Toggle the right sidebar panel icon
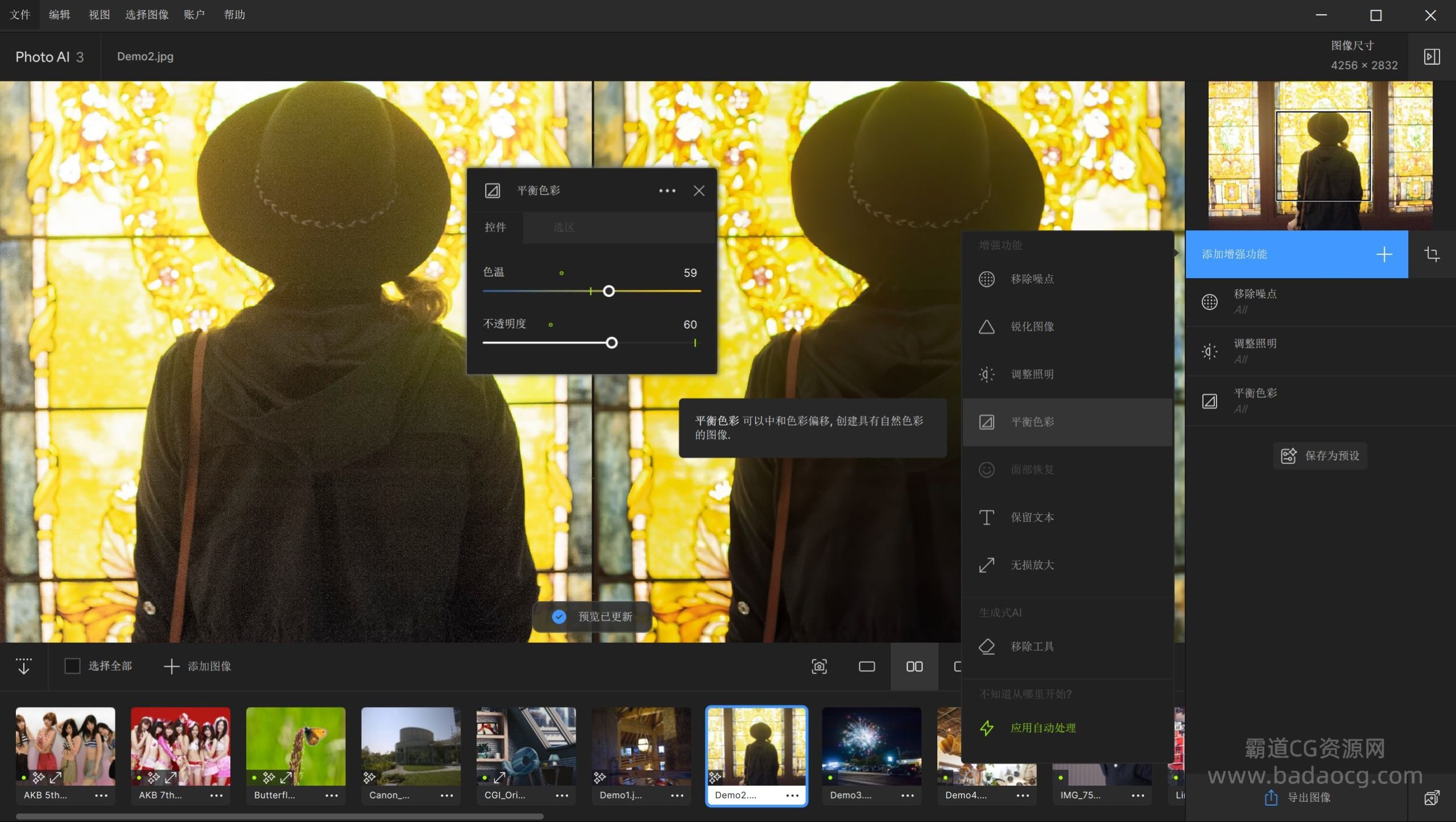The height and width of the screenshot is (822, 1456). [x=1432, y=56]
